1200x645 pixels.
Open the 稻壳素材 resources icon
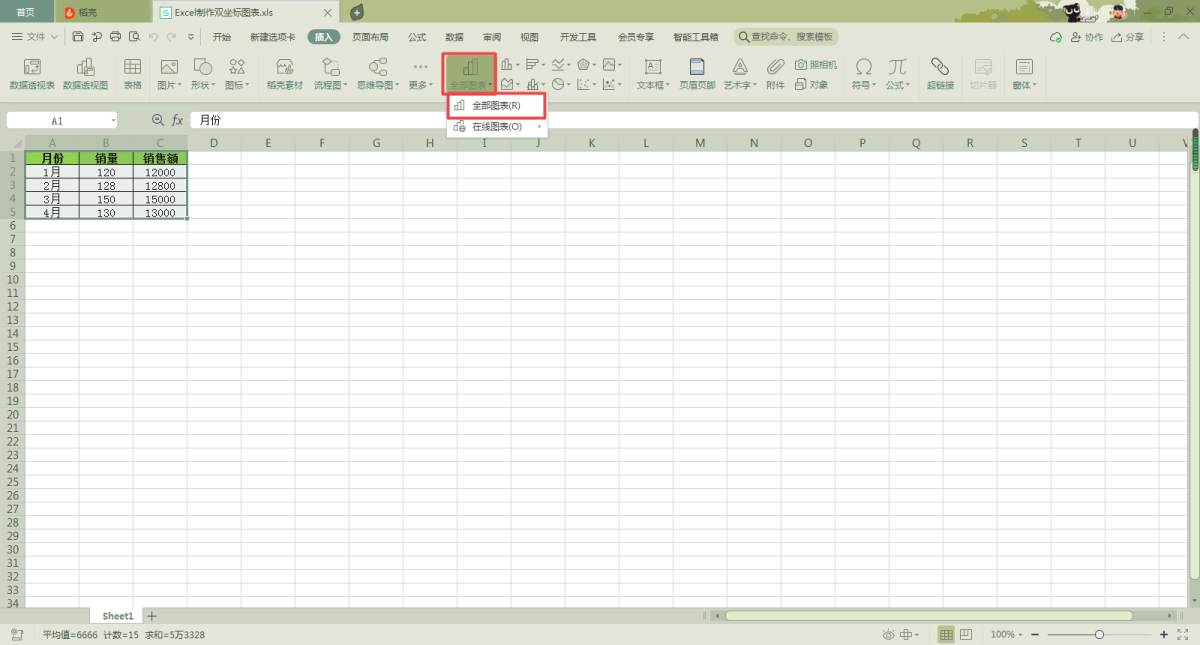click(284, 72)
